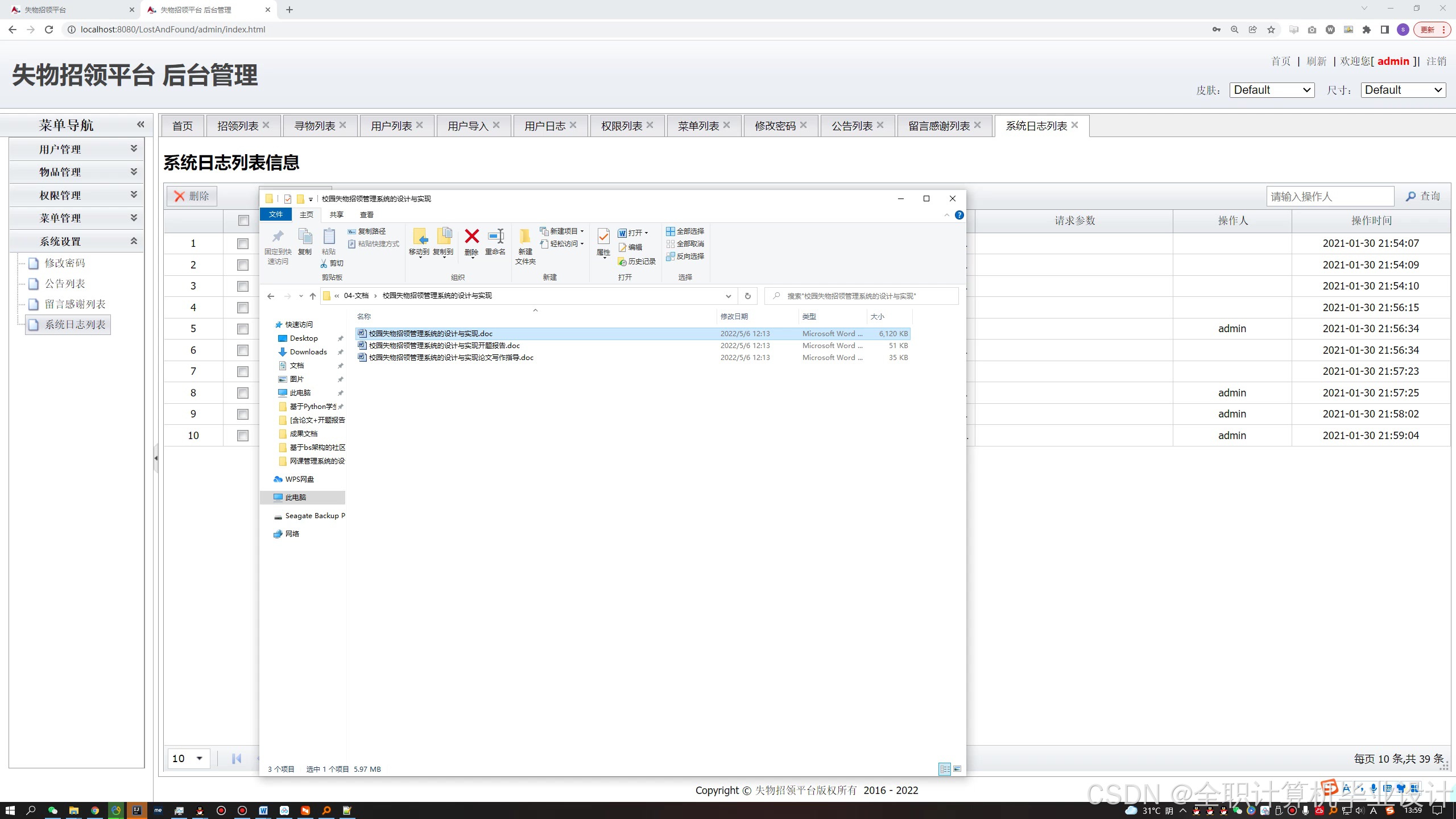Click the Explorer refresh icon beside address bar
Screen dimensions: 1456x819
(x=747, y=296)
